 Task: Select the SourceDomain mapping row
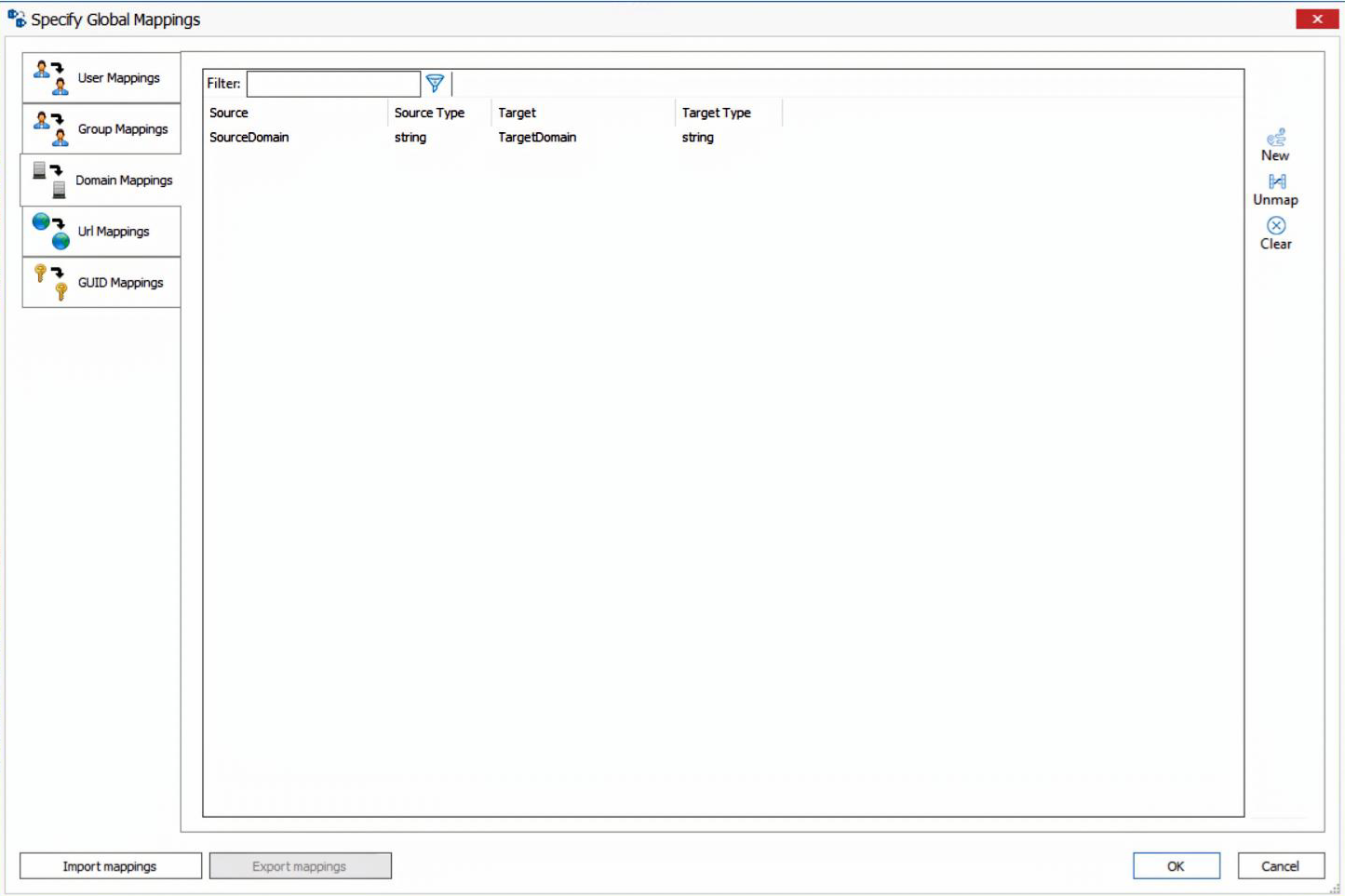pyautogui.click(x=249, y=137)
